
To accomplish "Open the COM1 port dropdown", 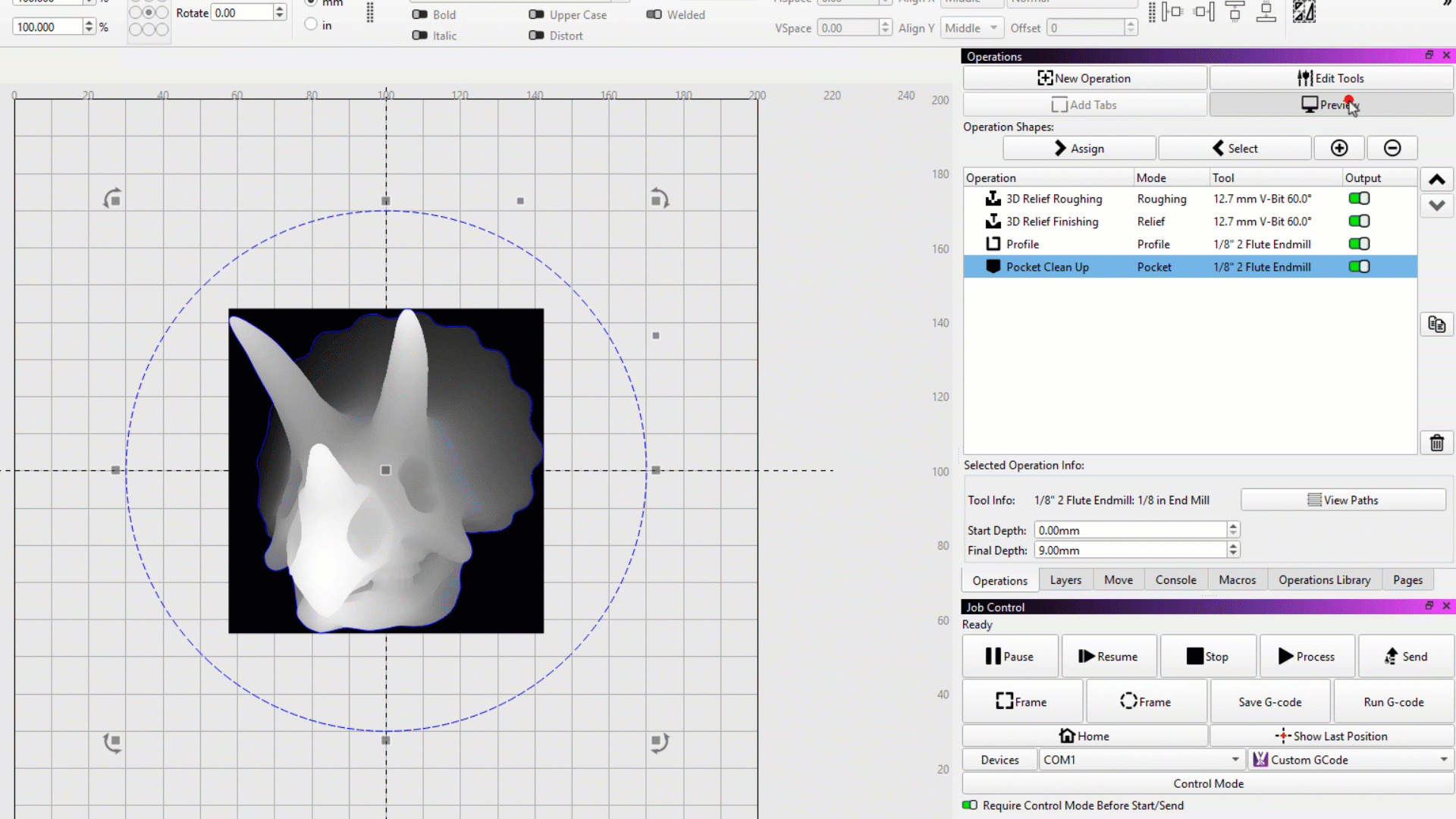I will (1141, 760).
